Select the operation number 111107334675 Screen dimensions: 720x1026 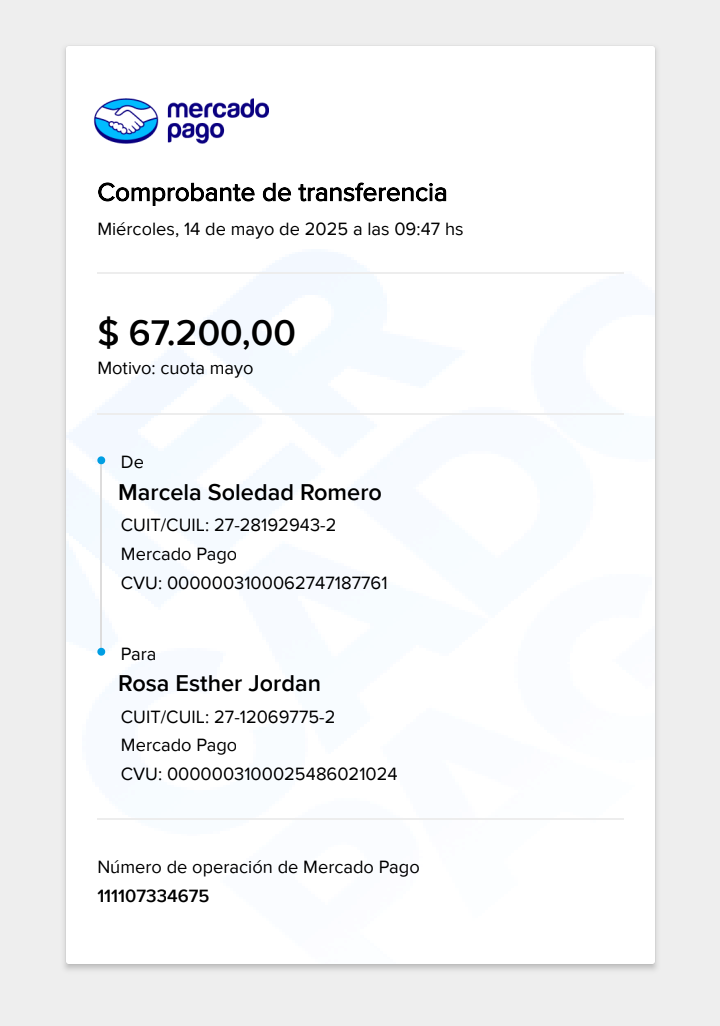click(153, 896)
